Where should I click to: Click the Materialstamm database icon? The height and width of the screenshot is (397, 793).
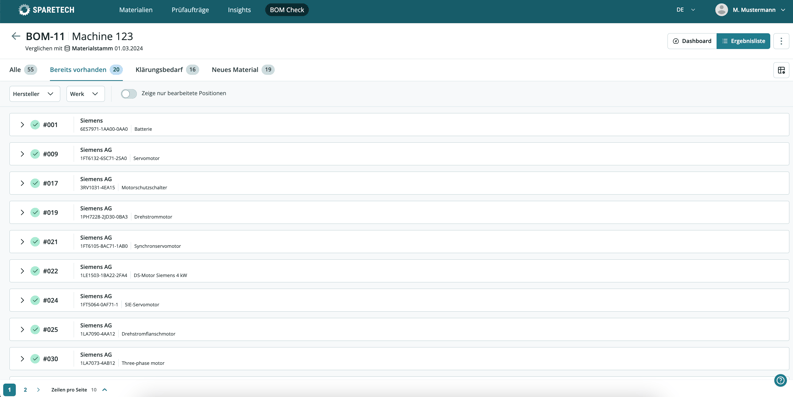click(x=67, y=49)
